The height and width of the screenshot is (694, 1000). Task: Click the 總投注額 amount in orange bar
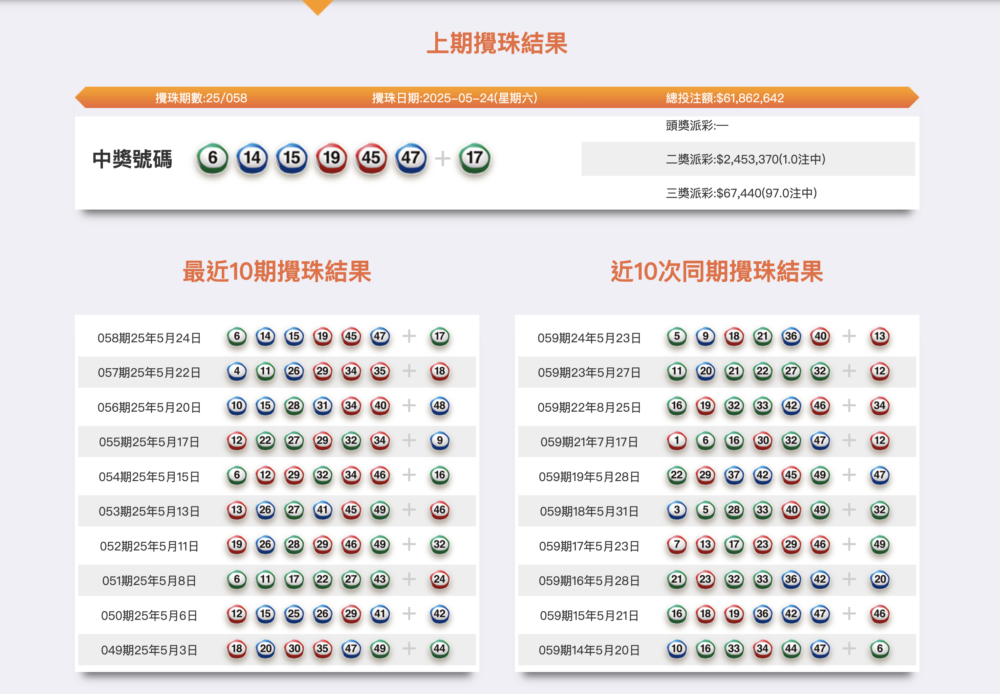pyautogui.click(x=725, y=98)
